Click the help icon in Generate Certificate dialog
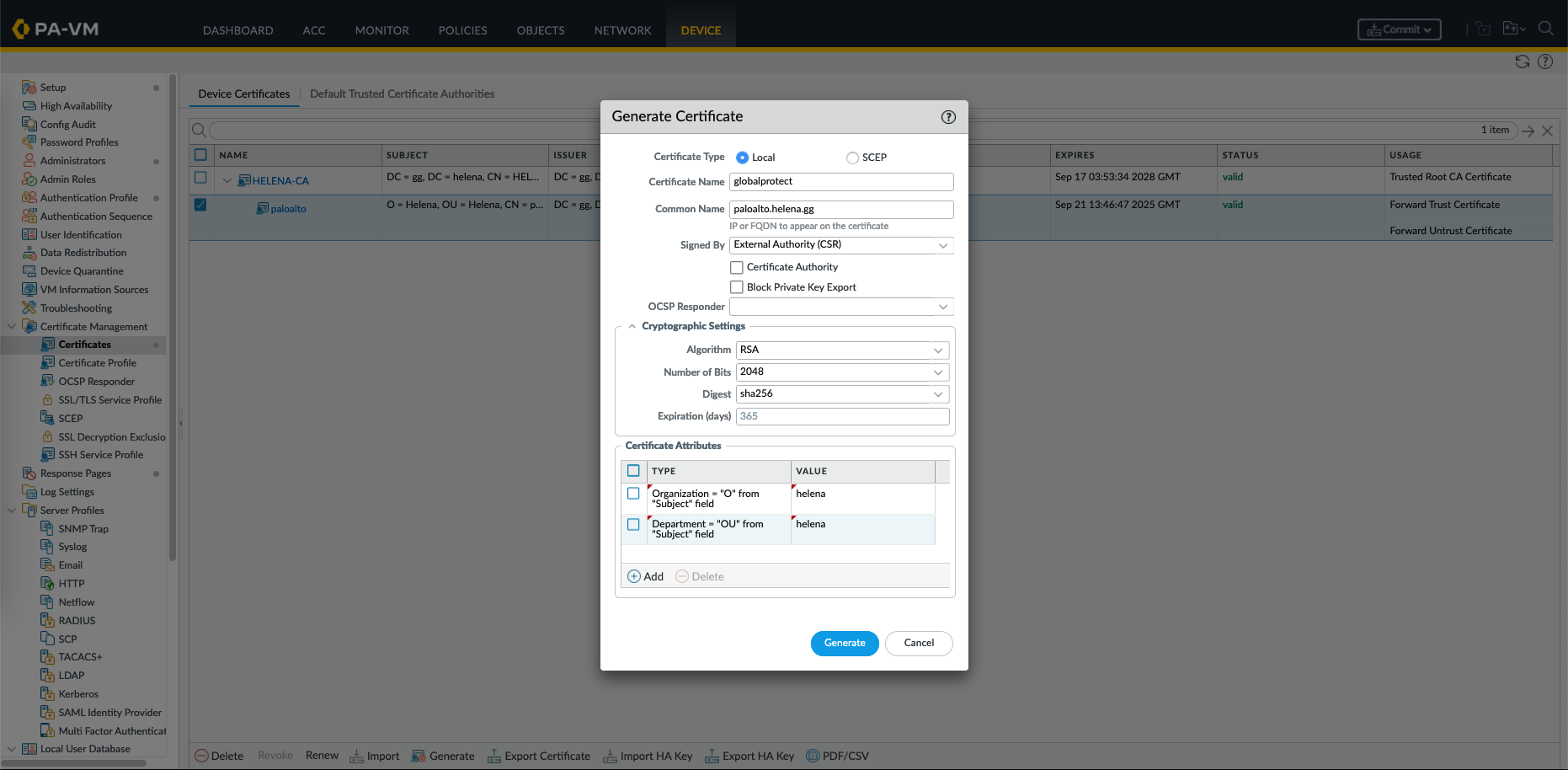Viewport: 1568px width, 770px height. point(948,117)
